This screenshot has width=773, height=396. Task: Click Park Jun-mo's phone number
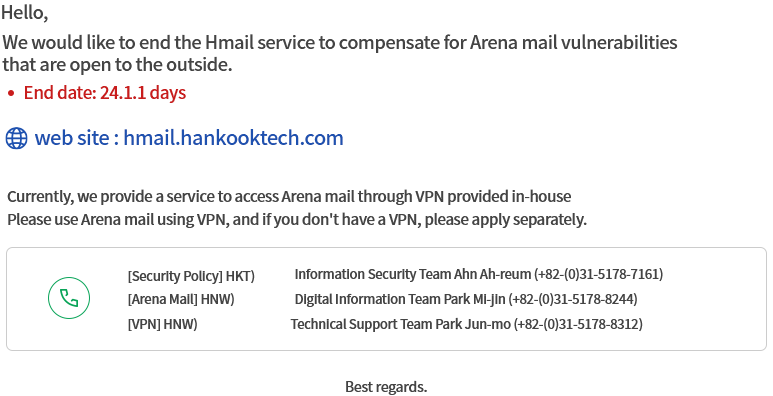coord(578,324)
